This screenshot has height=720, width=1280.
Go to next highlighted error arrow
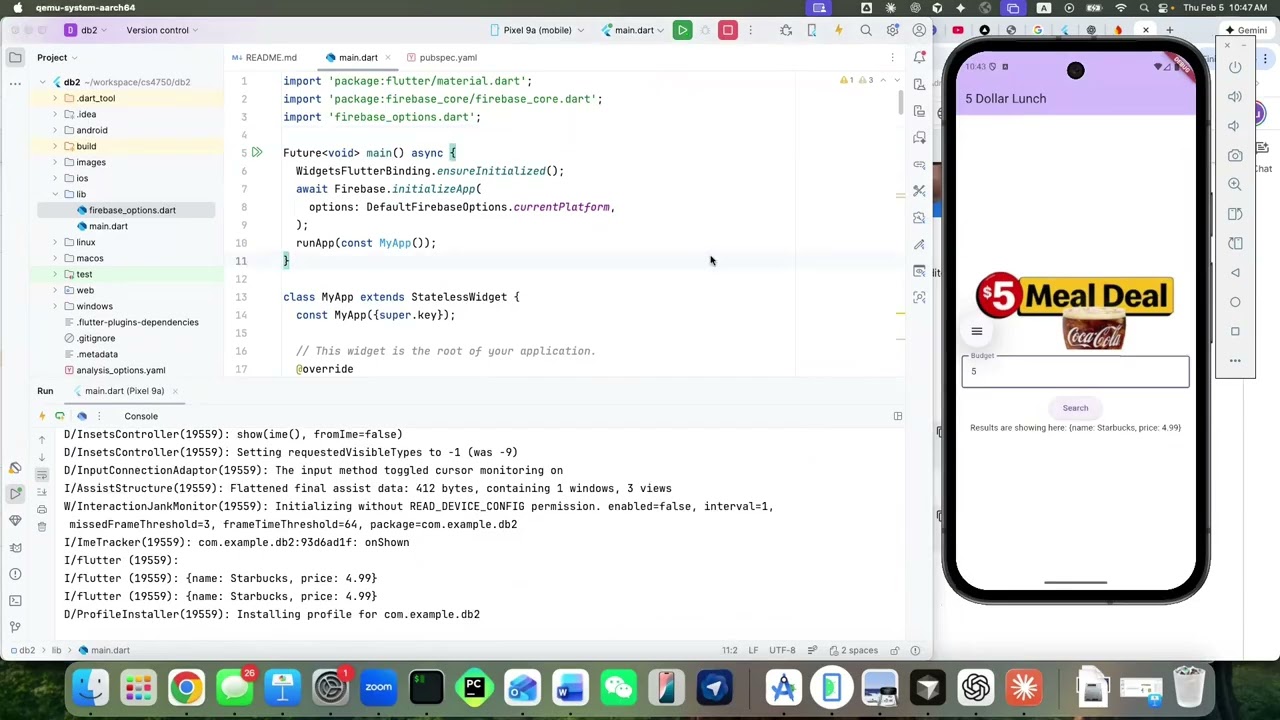[x=895, y=80]
